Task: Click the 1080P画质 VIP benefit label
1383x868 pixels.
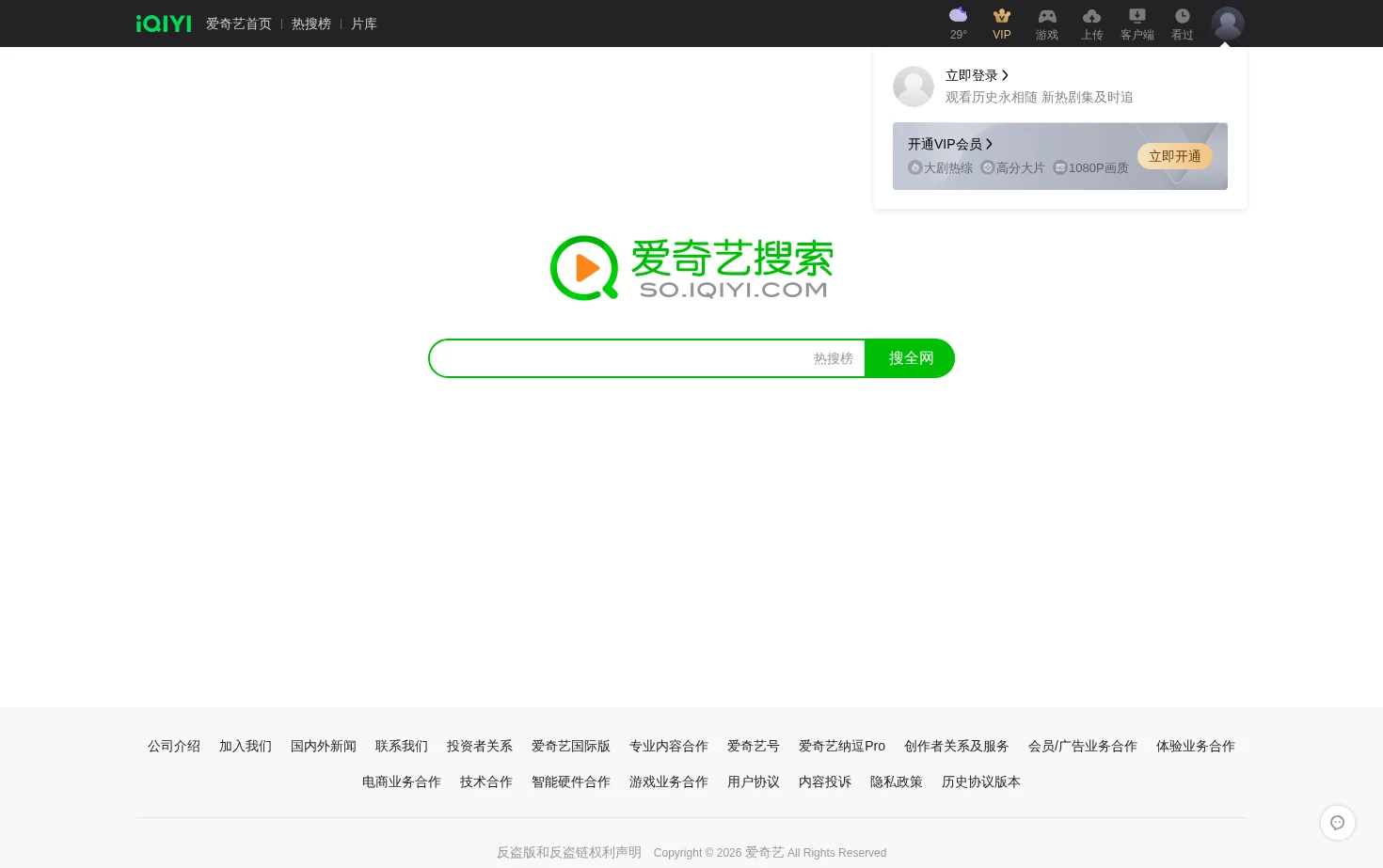Action: (x=1091, y=167)
